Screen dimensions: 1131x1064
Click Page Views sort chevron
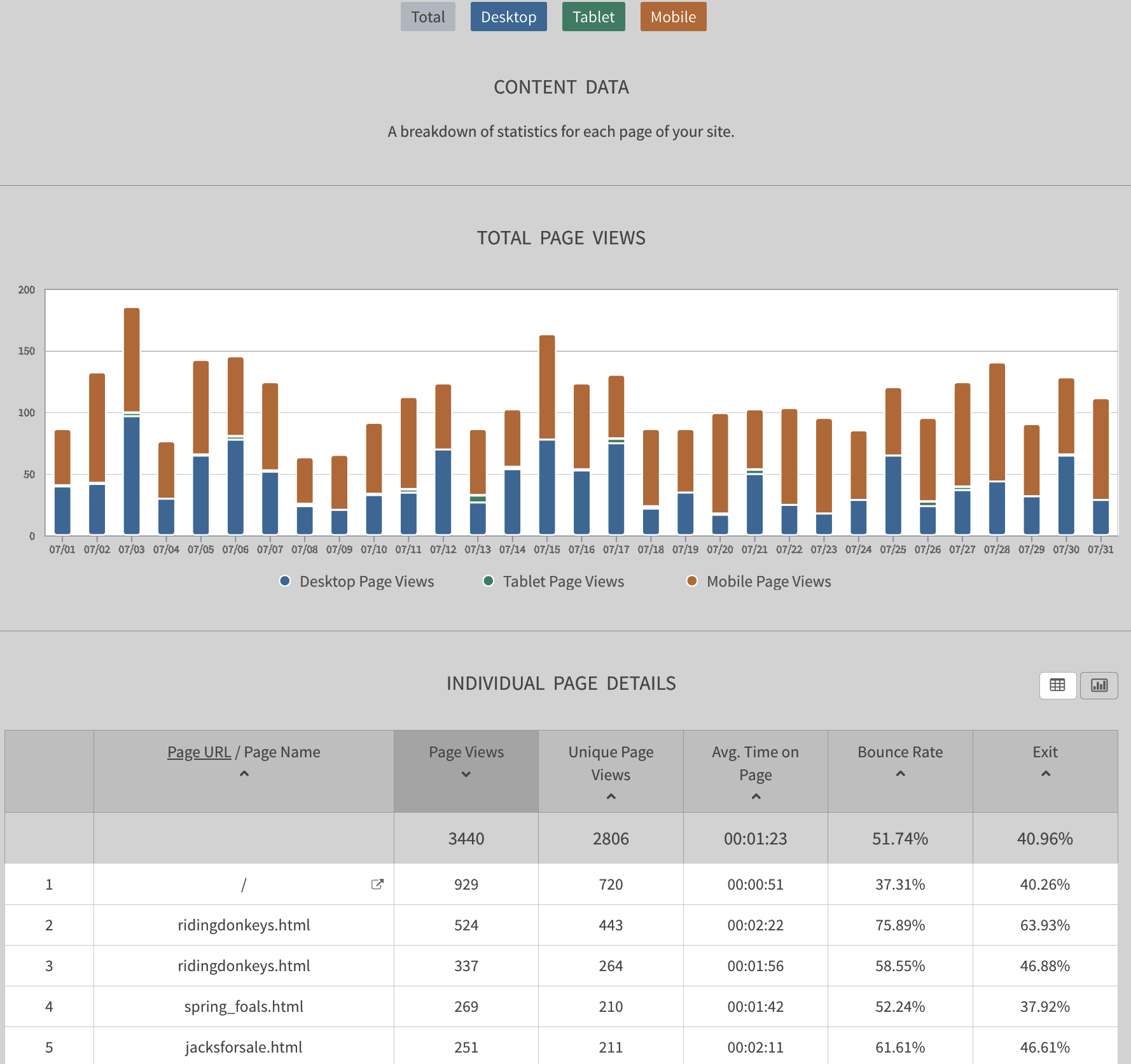[x=466, y=774]
